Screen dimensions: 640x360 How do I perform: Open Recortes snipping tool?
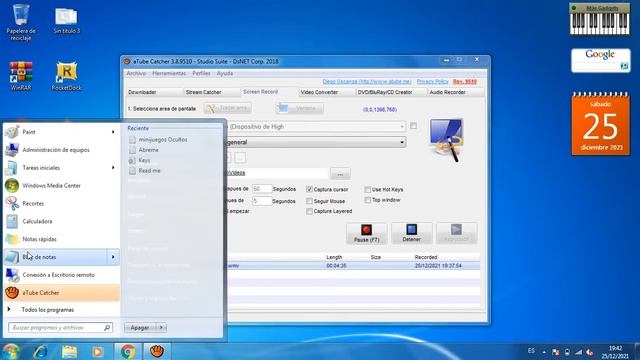click(61, 203)
